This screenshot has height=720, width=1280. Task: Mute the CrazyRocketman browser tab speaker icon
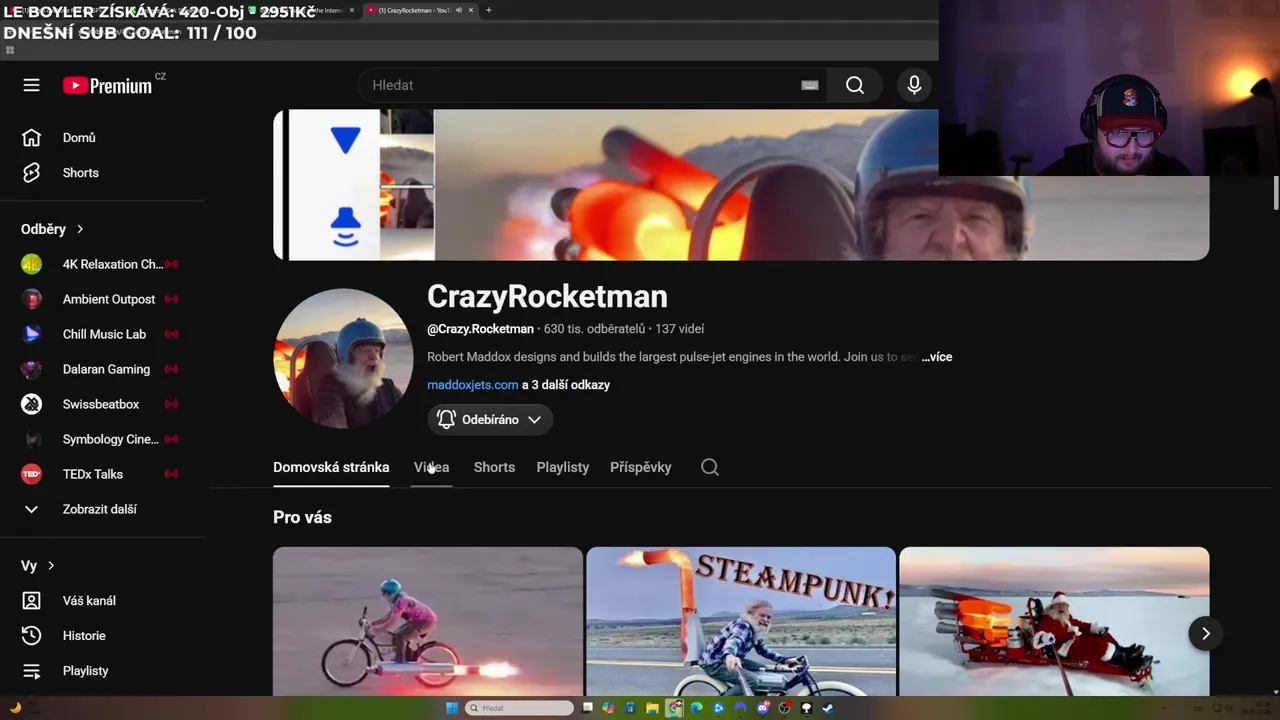(458, 10)
